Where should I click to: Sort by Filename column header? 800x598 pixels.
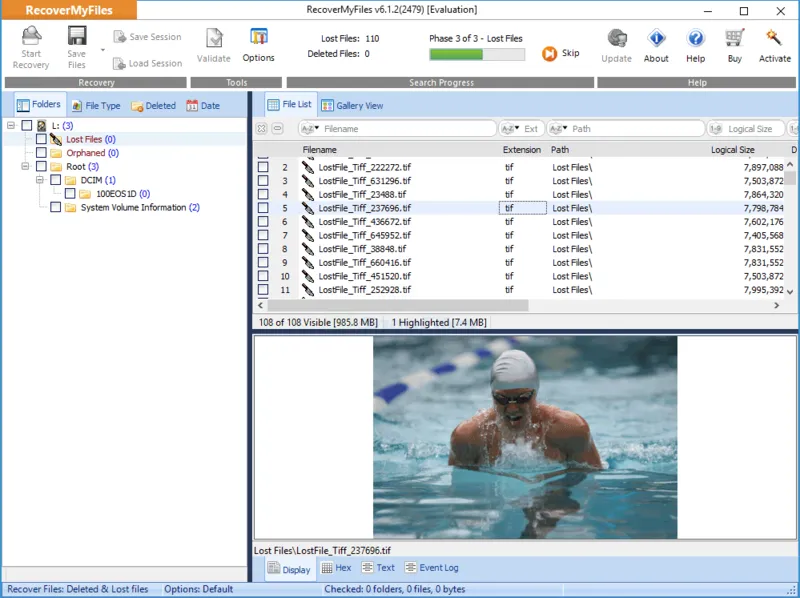pos(319,150)
